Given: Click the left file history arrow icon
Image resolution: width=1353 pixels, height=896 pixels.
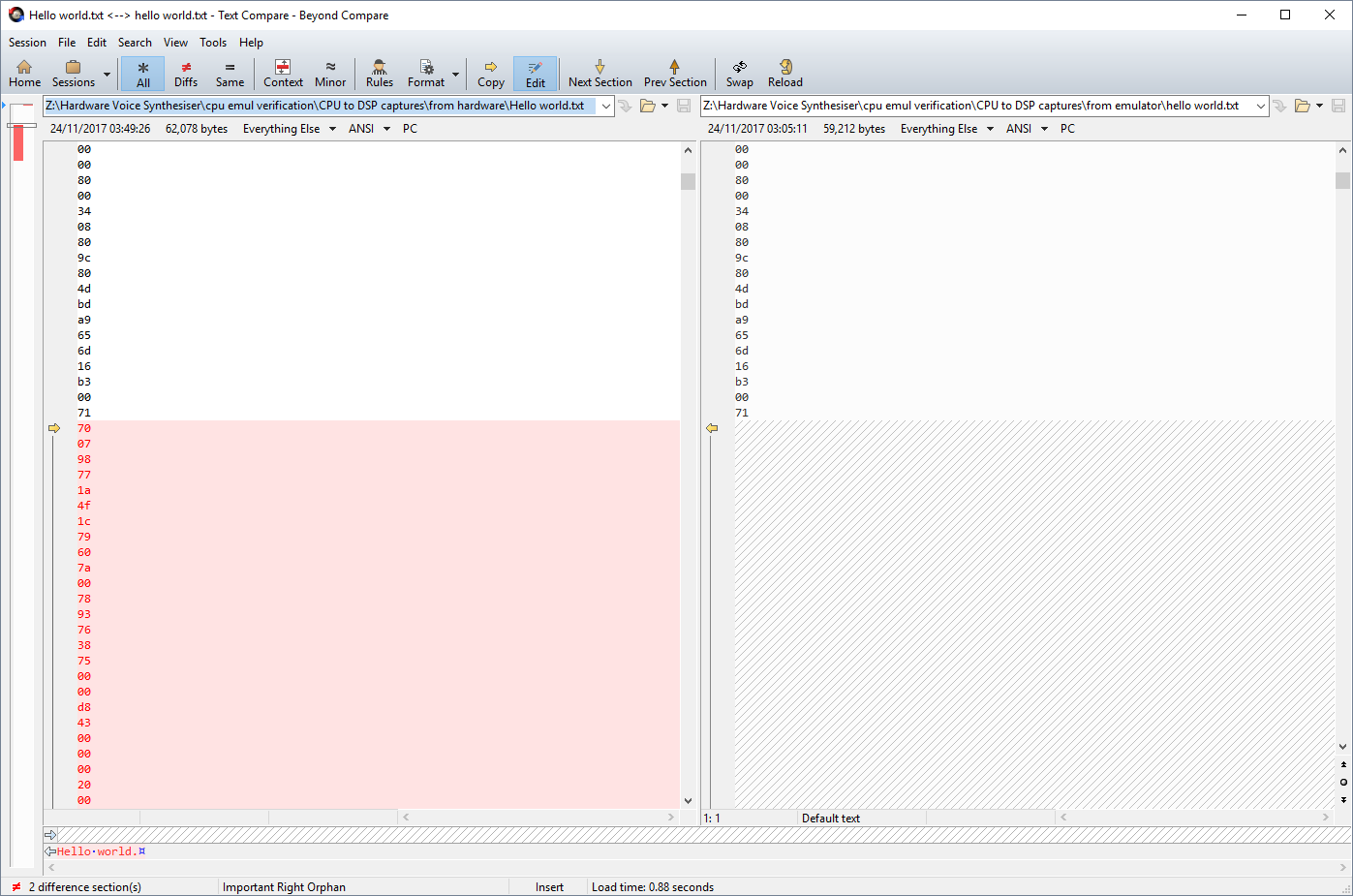Looking at the screenshot, I should click(x=625, y=107).
